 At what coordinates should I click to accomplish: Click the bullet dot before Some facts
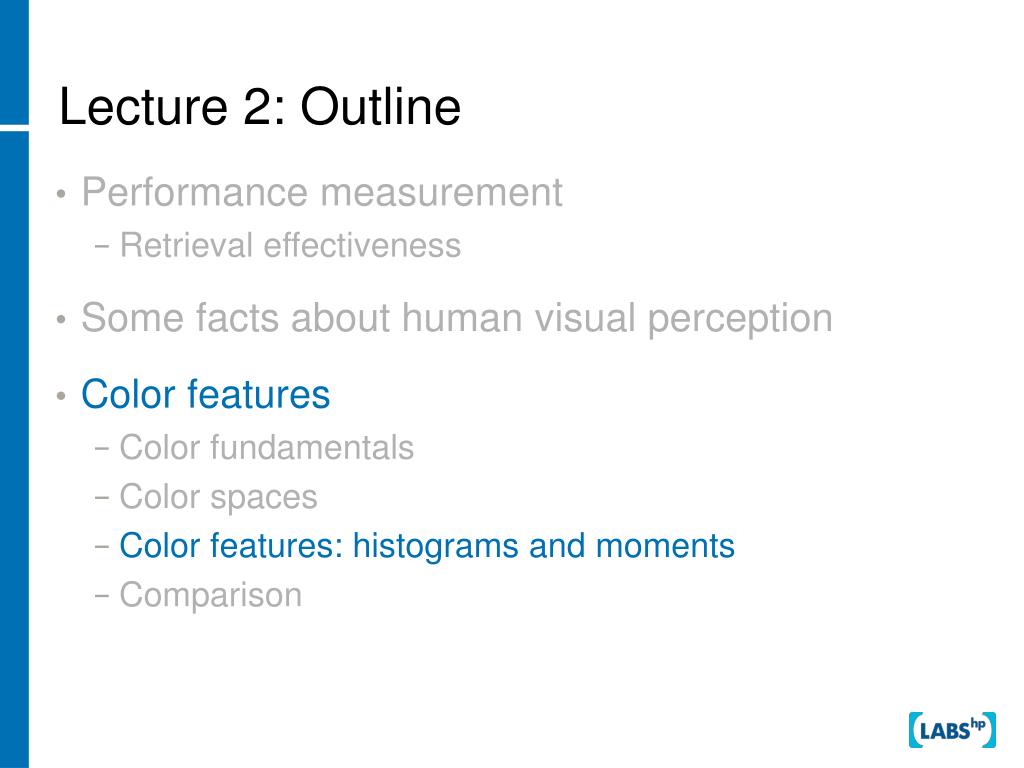(61, 320)
